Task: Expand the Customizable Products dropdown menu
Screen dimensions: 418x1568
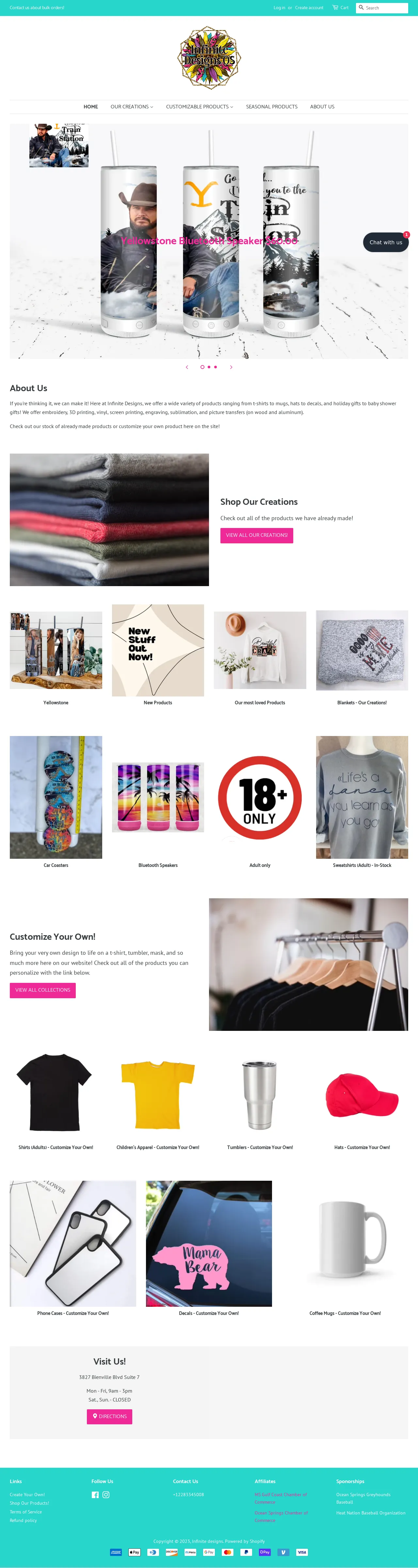Action: pyautogui.click(x=200, y=106)
